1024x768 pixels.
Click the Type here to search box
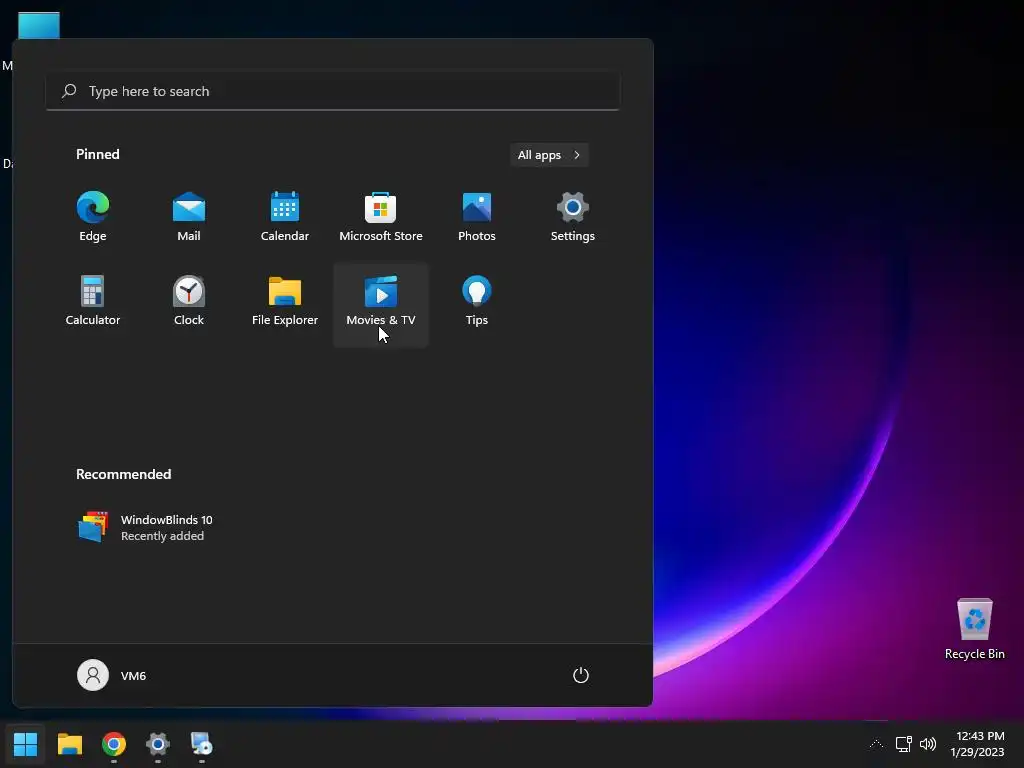click(333, 91)
